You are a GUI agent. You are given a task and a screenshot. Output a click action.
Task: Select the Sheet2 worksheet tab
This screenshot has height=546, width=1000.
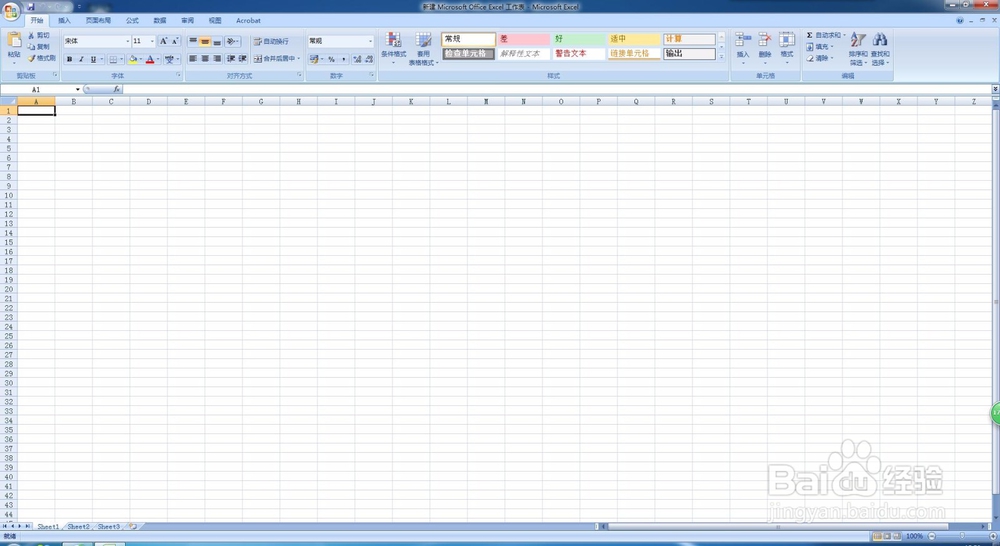tap(78, 526)
